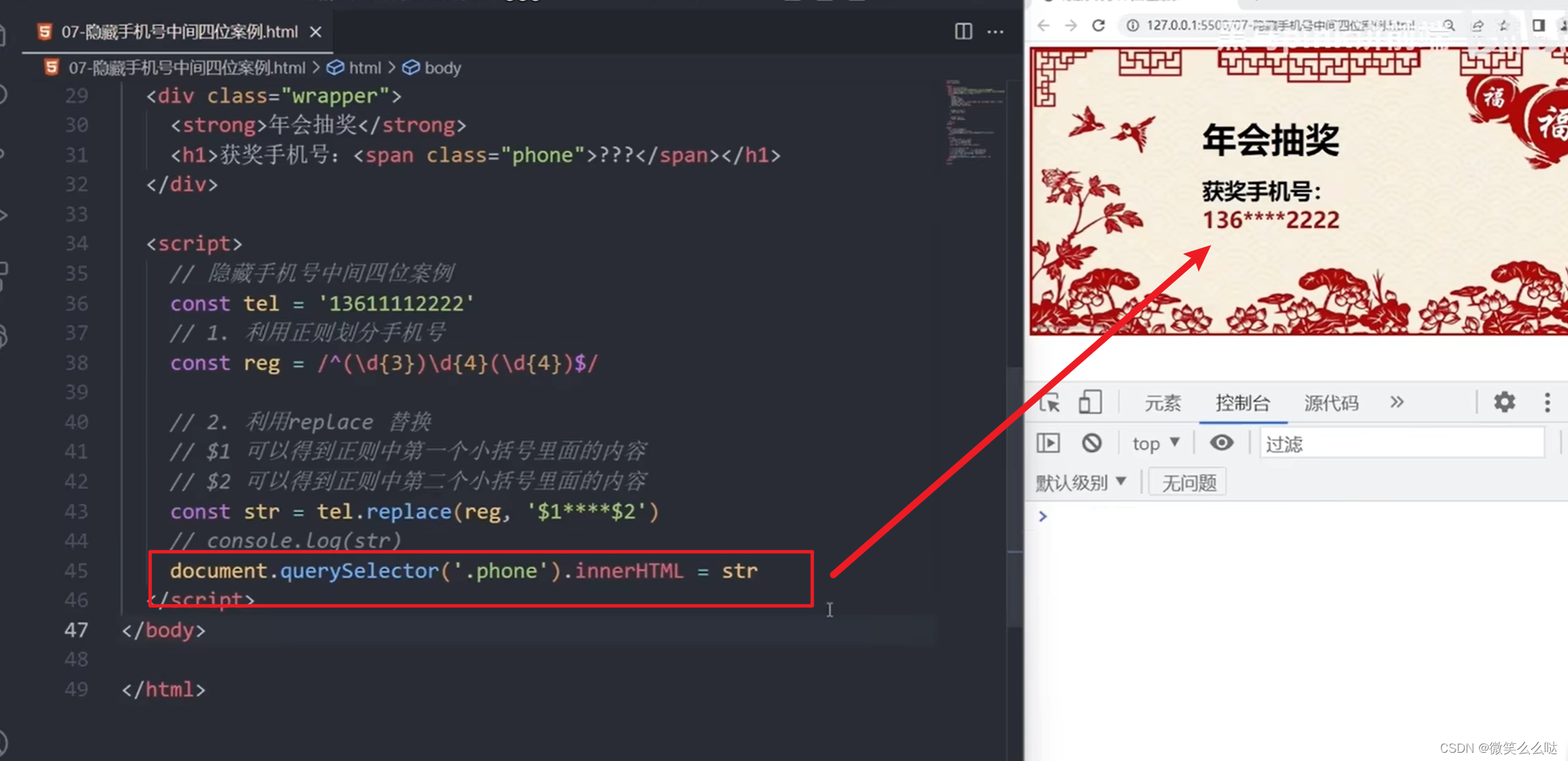Click the inspect element picker icon
This screenshot has width=1568, height=761.
(1050, 402)
